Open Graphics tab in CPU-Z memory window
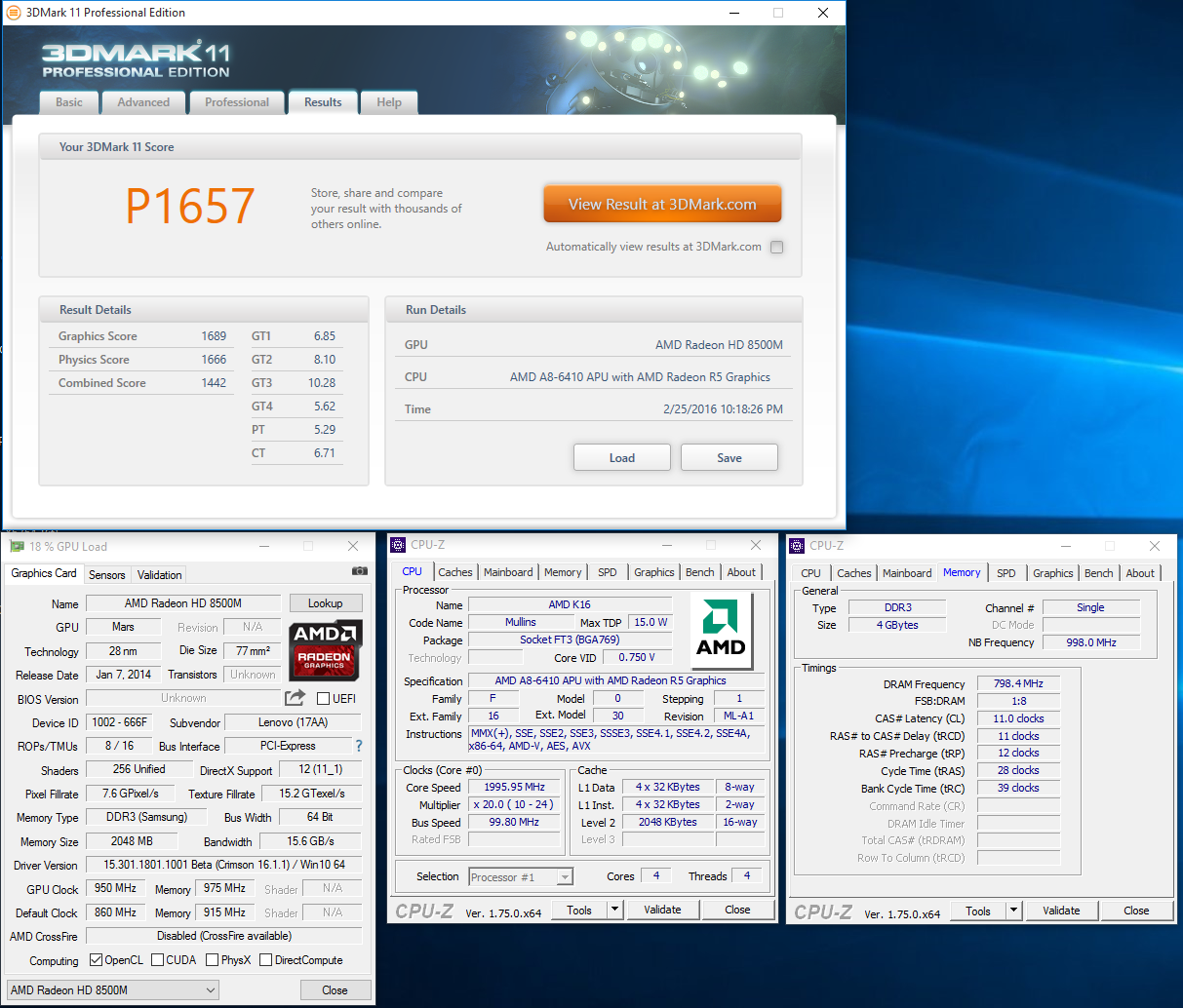The width and height of the screenshot is (1183, 1008). click(1053, 573)
